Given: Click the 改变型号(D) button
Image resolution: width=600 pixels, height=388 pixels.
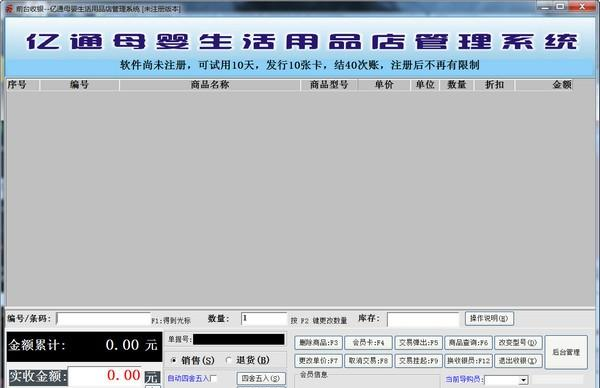Looking at the screenshot, I should 518,342.
